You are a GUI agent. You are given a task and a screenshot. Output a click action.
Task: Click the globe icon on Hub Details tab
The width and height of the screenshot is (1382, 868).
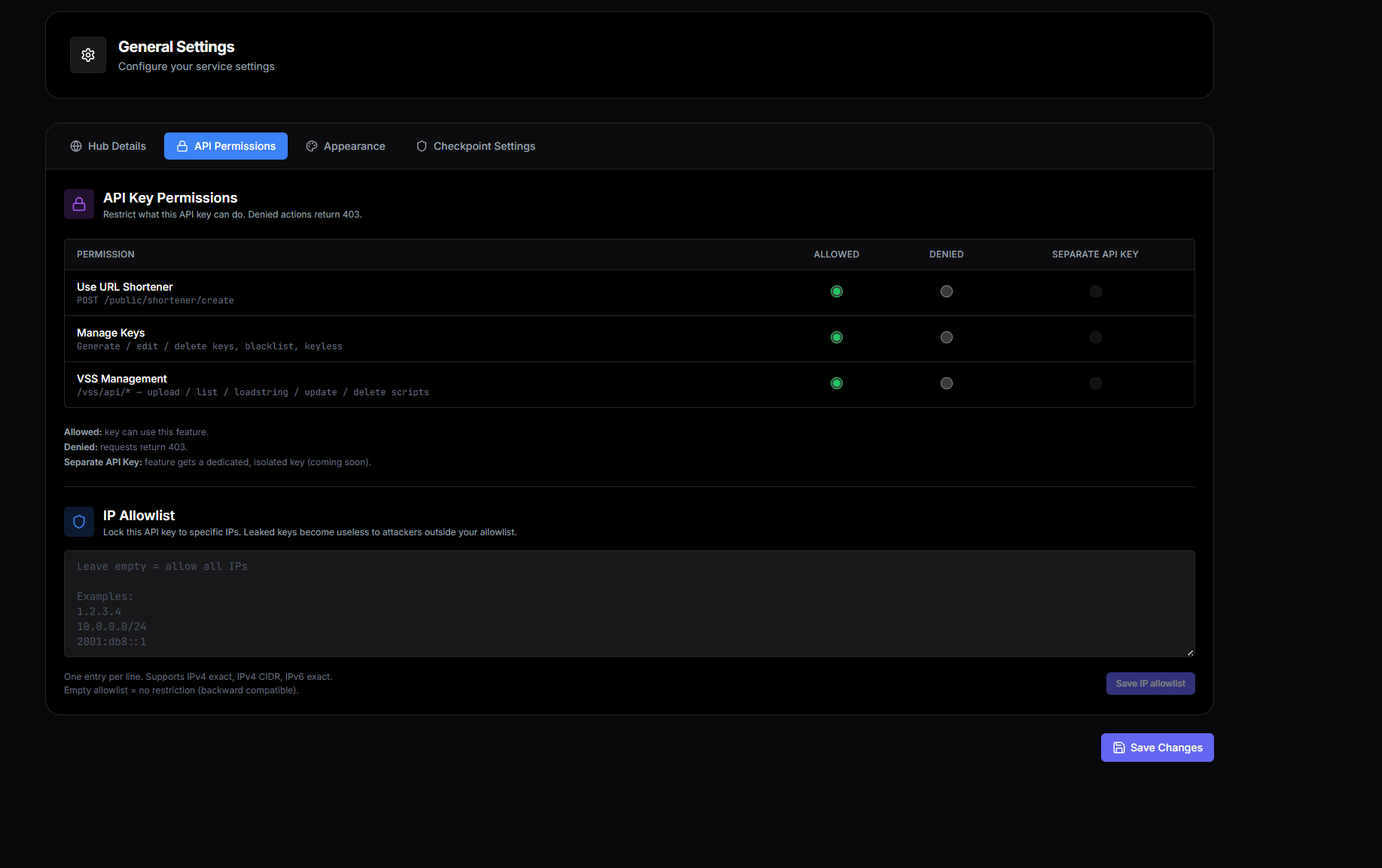(76, 146)
